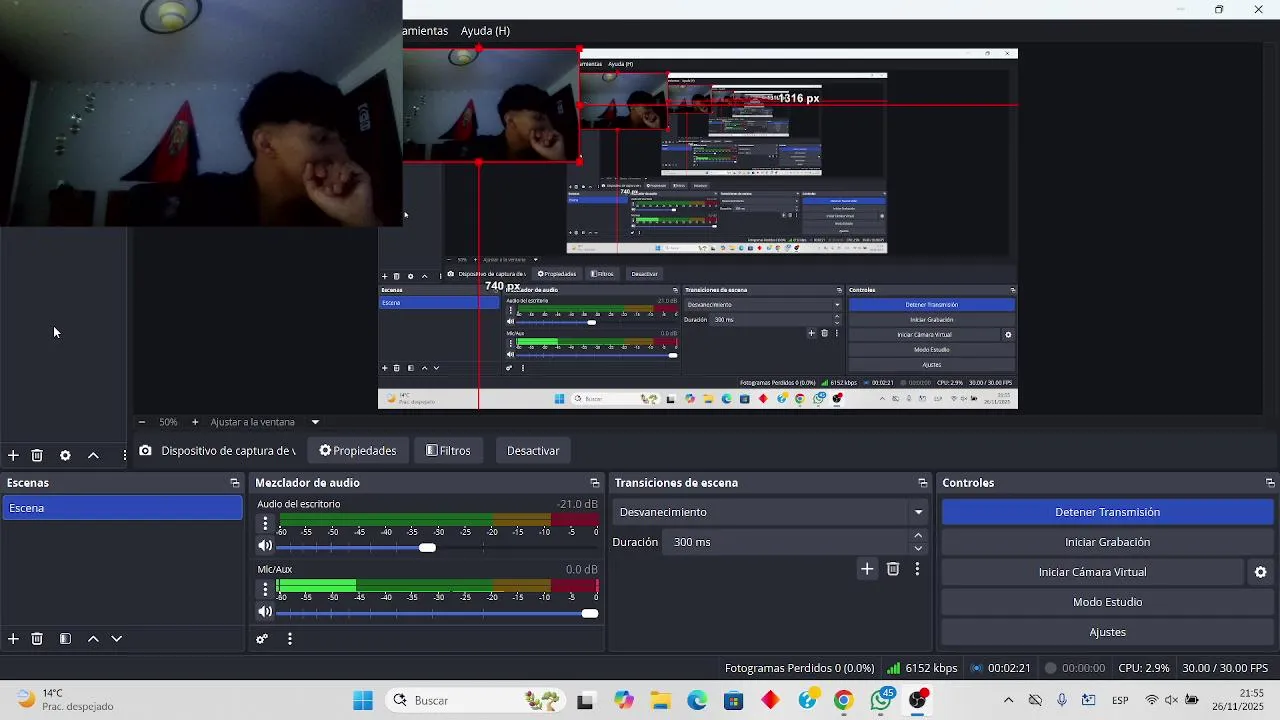The height and width of the screenshot is (720, 1280).
Task: Switch to Modo Estudio
Action: (x=1107, y=602)
